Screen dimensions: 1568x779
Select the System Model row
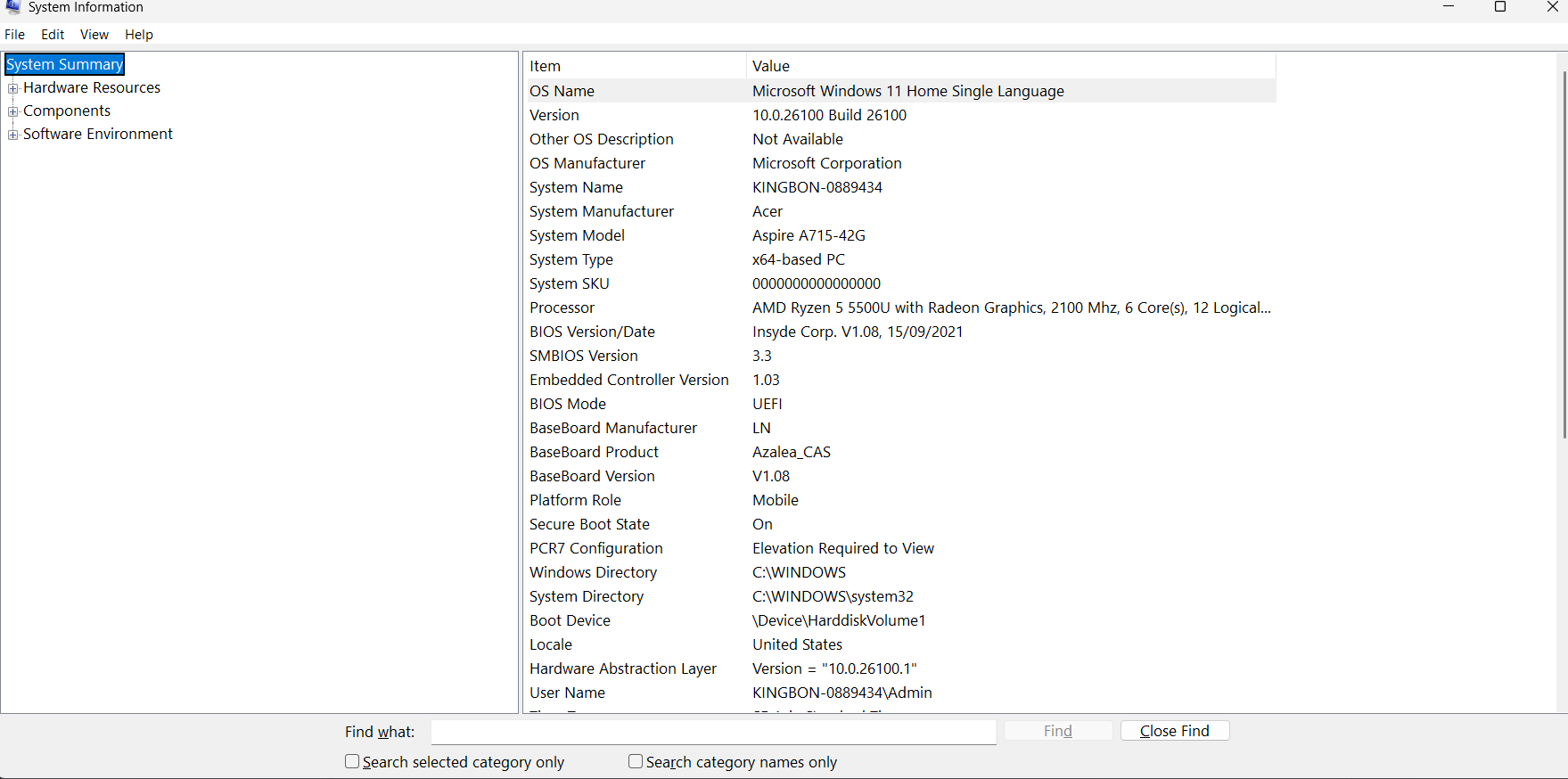coord(901,235)
